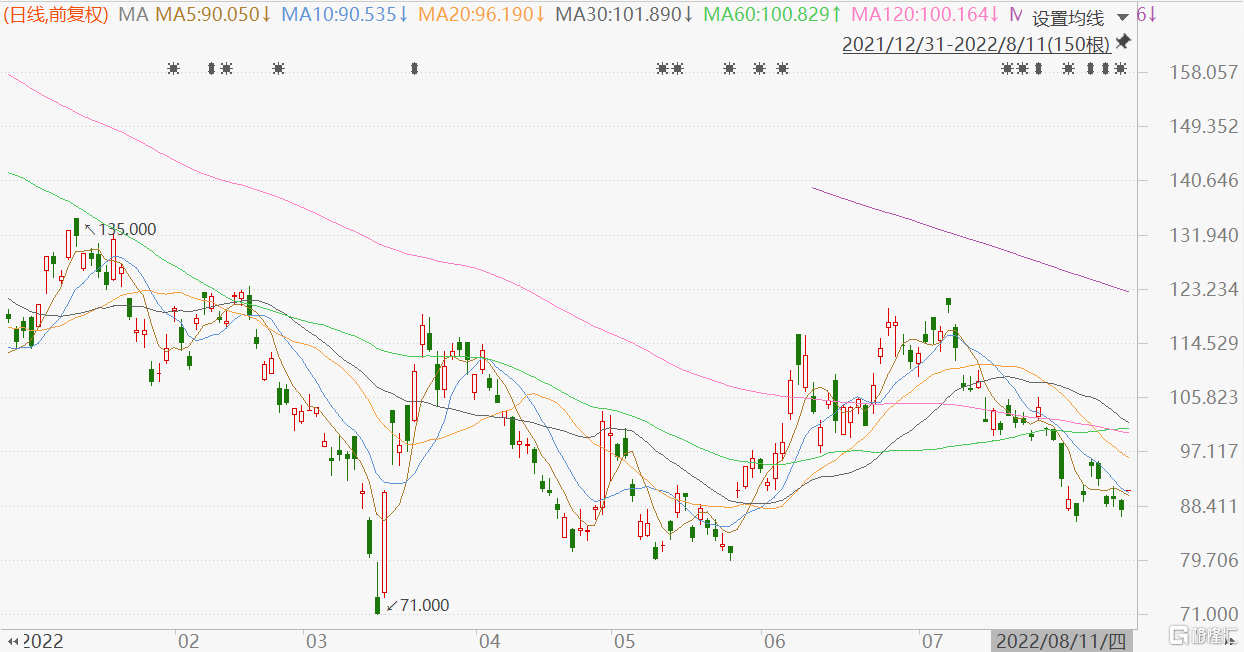Image resolution: width=1244 pixels, height=652 pixels.
Task: Click the MA30:101.890 indicator label
Action: 625,15
